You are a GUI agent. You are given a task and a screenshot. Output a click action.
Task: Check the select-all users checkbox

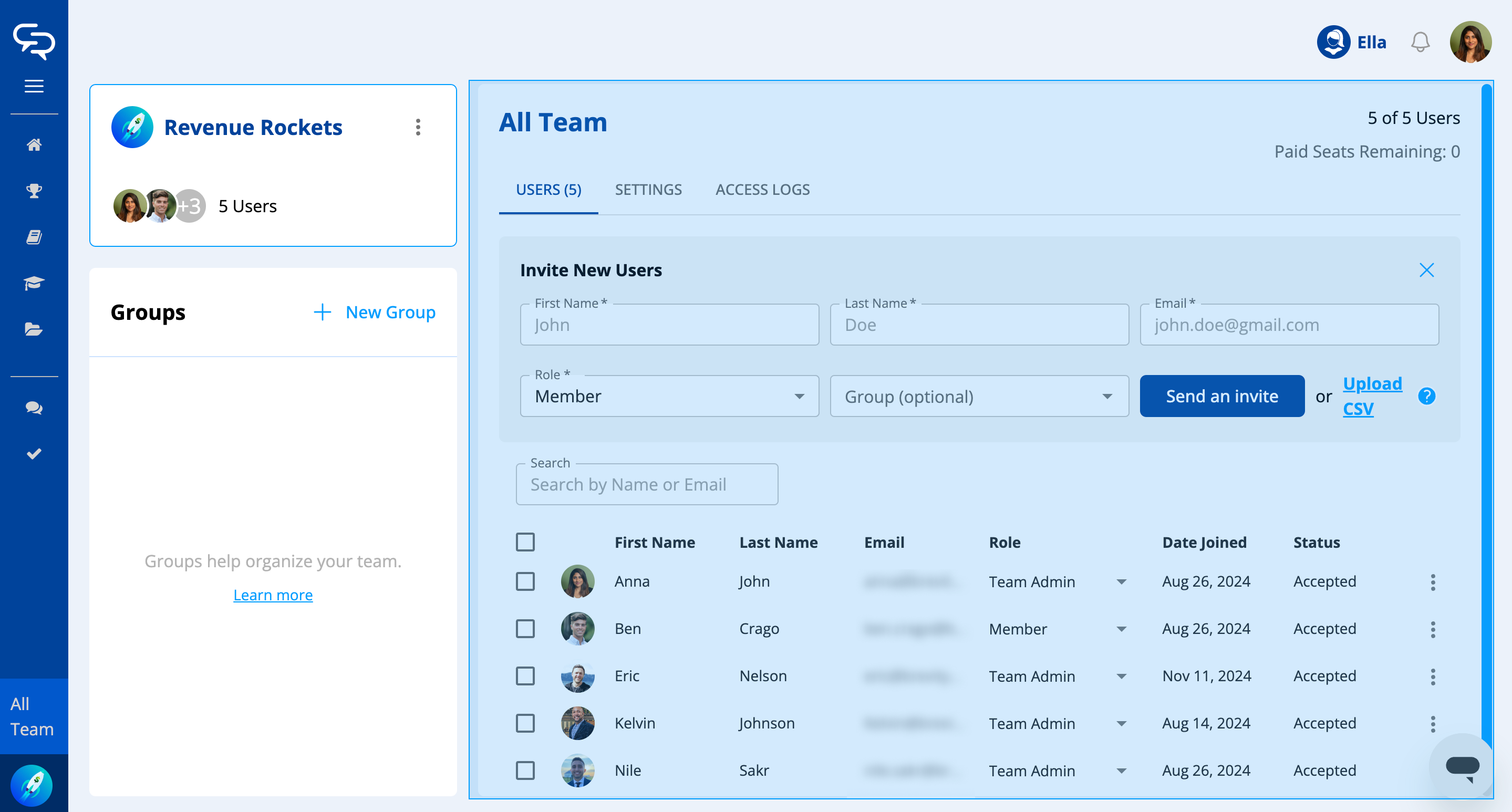tap(525, 542)
